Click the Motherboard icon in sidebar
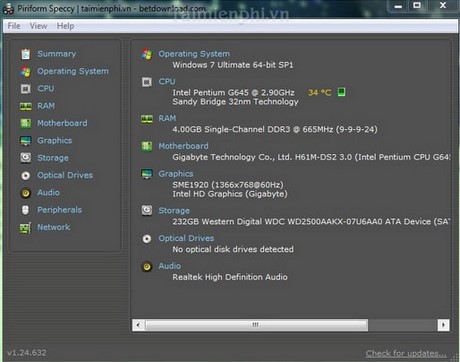 (x=26, y=123)
